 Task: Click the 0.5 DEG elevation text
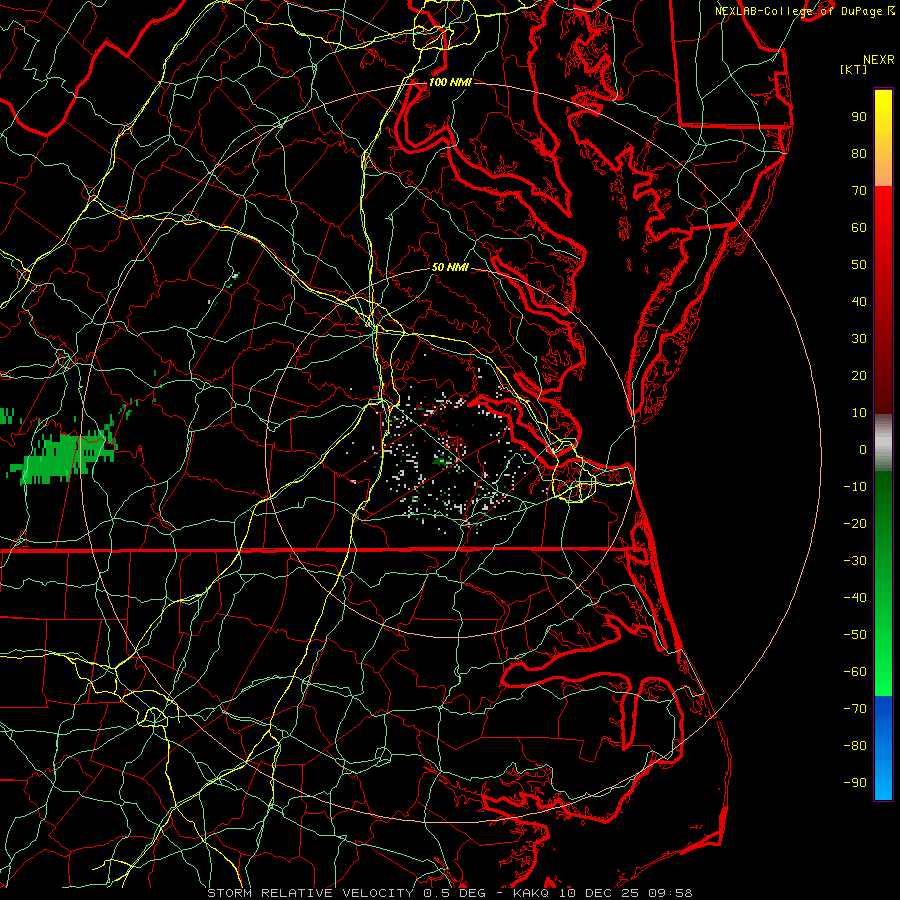455,893
